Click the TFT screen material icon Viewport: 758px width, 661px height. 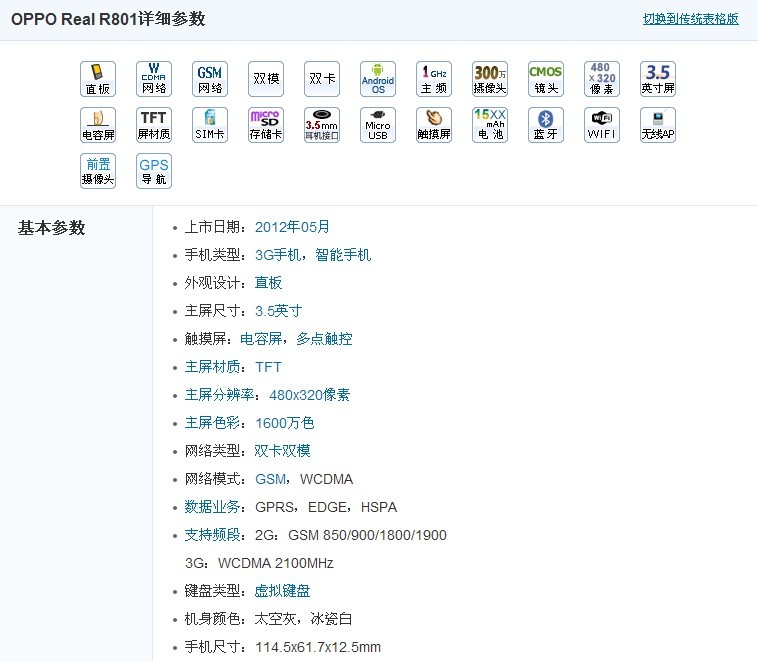[x=154, y=125]
